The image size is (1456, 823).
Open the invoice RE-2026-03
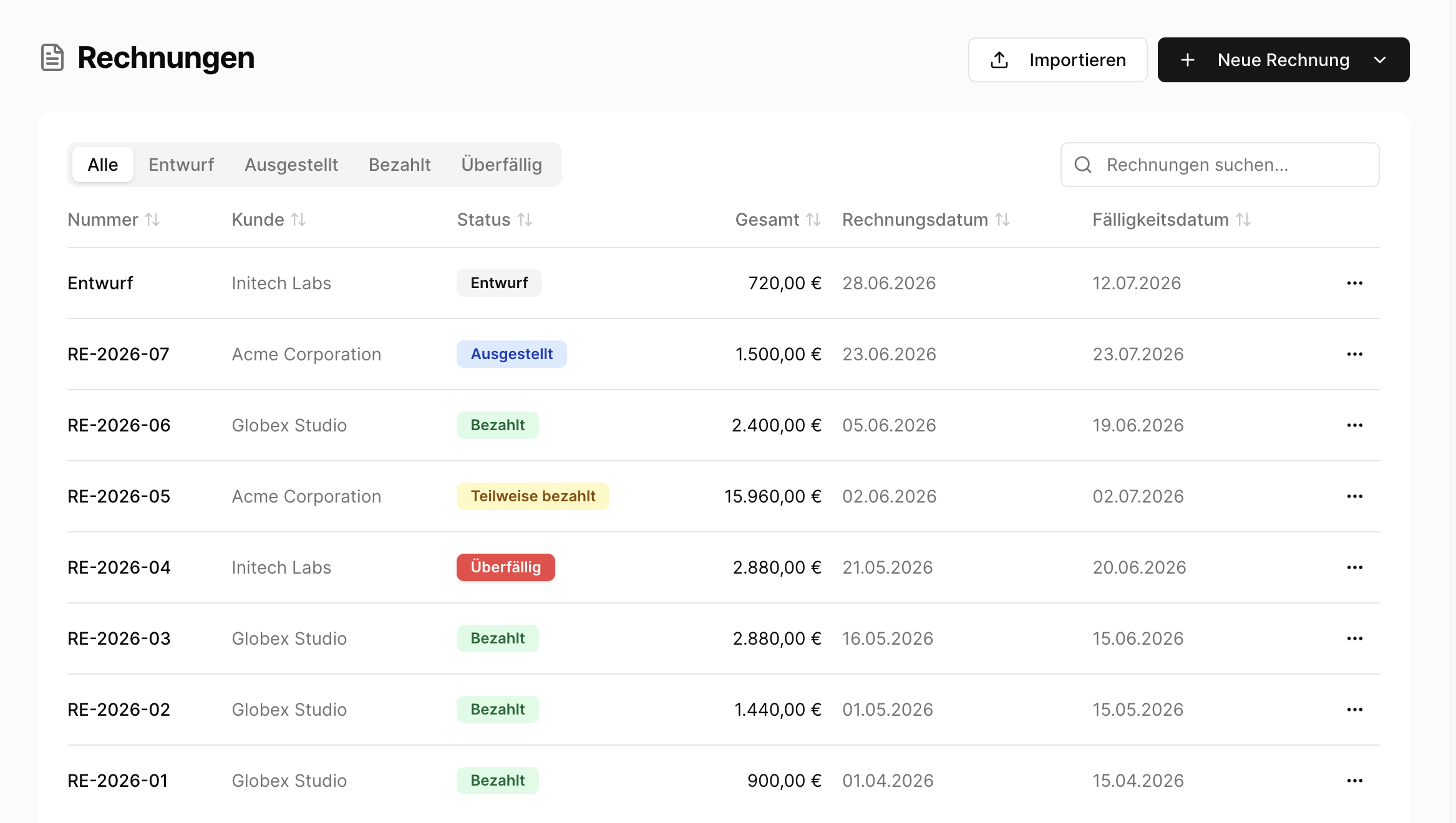pyautogui.click(x=119, y=638)
